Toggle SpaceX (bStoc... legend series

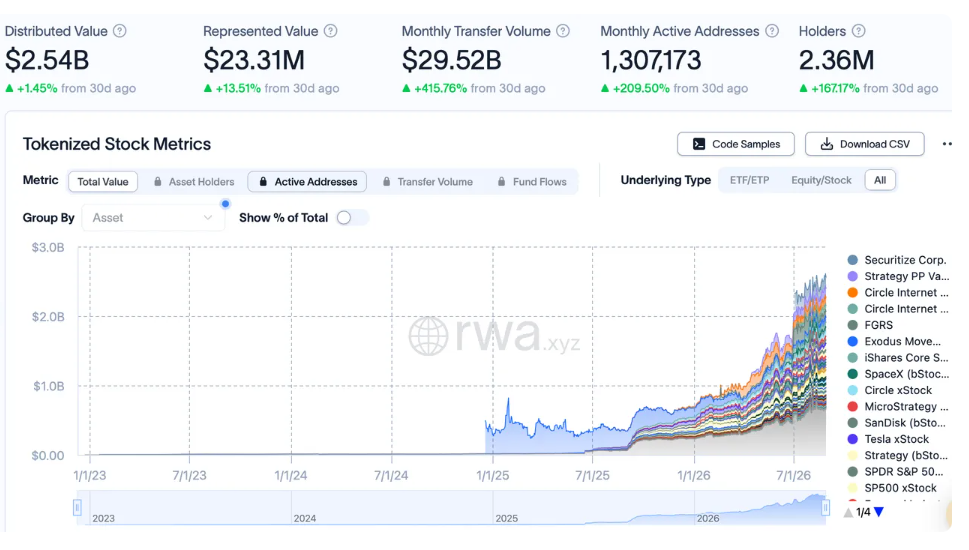898,374
